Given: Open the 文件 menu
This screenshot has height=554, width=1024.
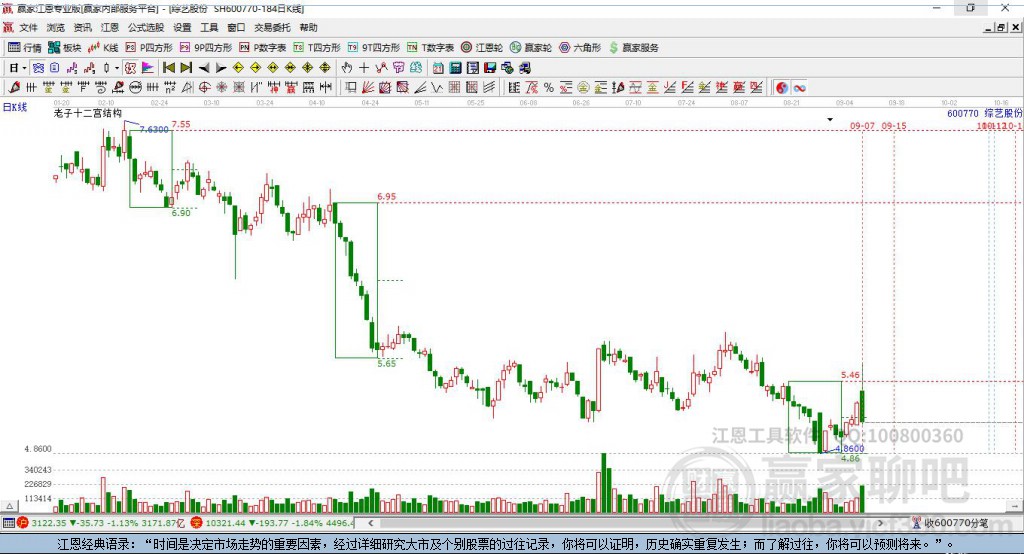Looking at the screenshot, I should coord(28,27).
